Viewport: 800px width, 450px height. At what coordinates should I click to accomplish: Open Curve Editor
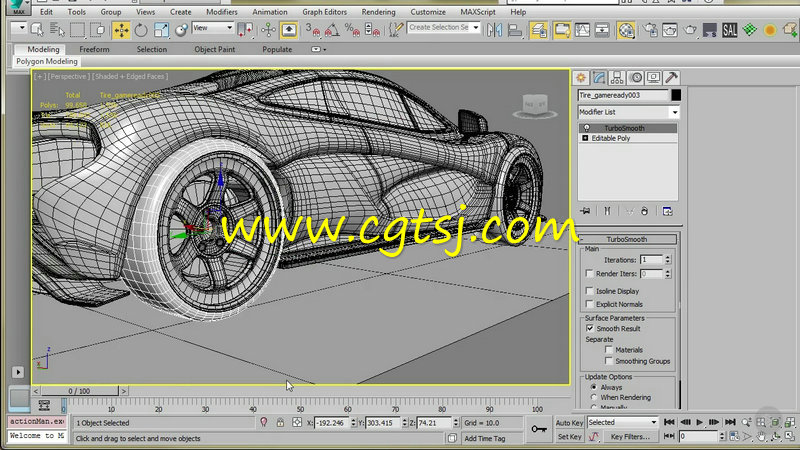582,30
